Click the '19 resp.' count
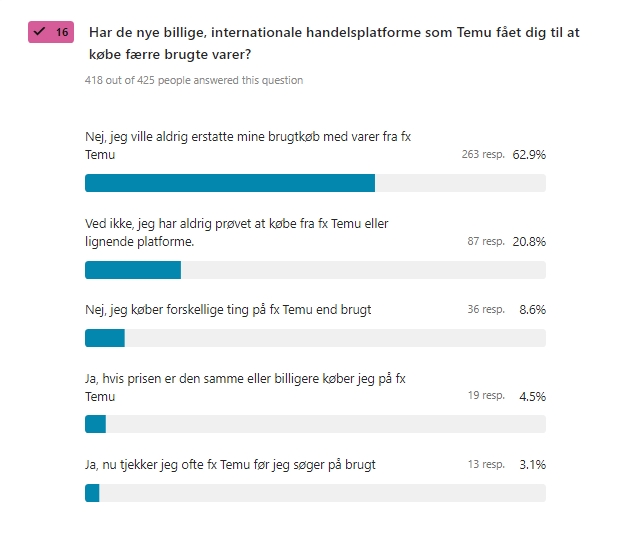This screenshot has width=630, height=551. click(486, 396)
